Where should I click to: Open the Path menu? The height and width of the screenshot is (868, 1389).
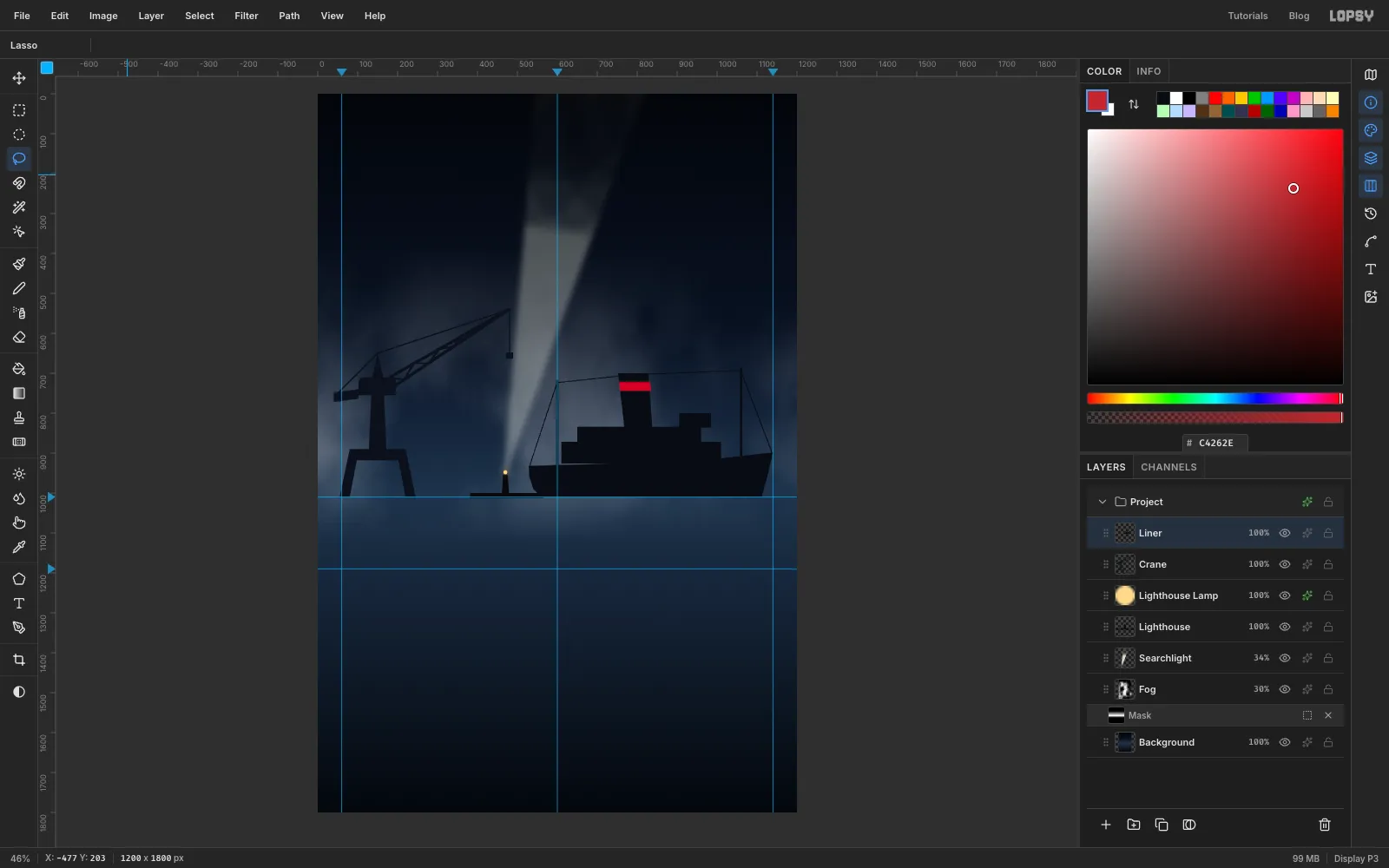pos(289,16)
